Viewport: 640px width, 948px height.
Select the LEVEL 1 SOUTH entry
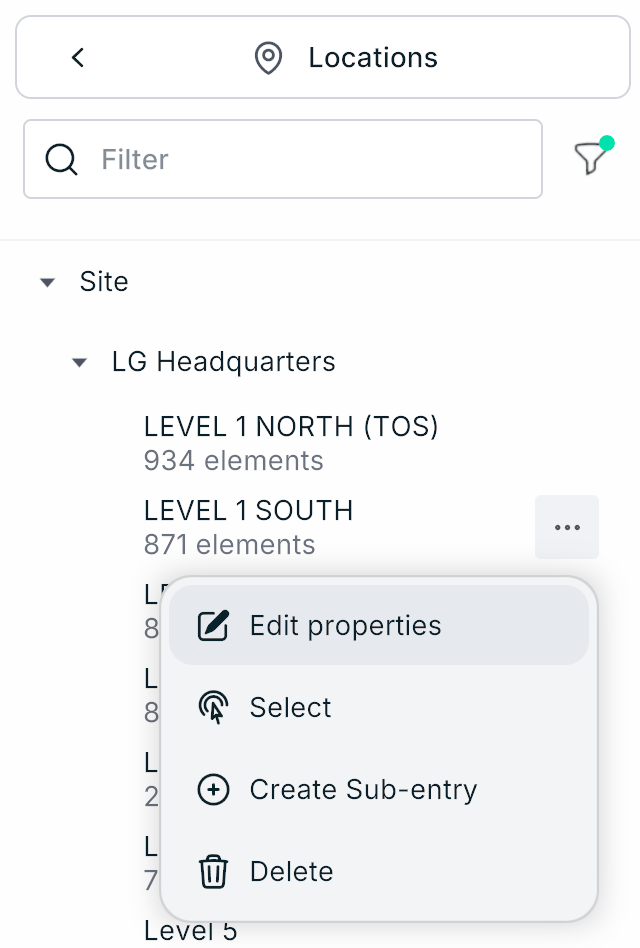[249, 526]
